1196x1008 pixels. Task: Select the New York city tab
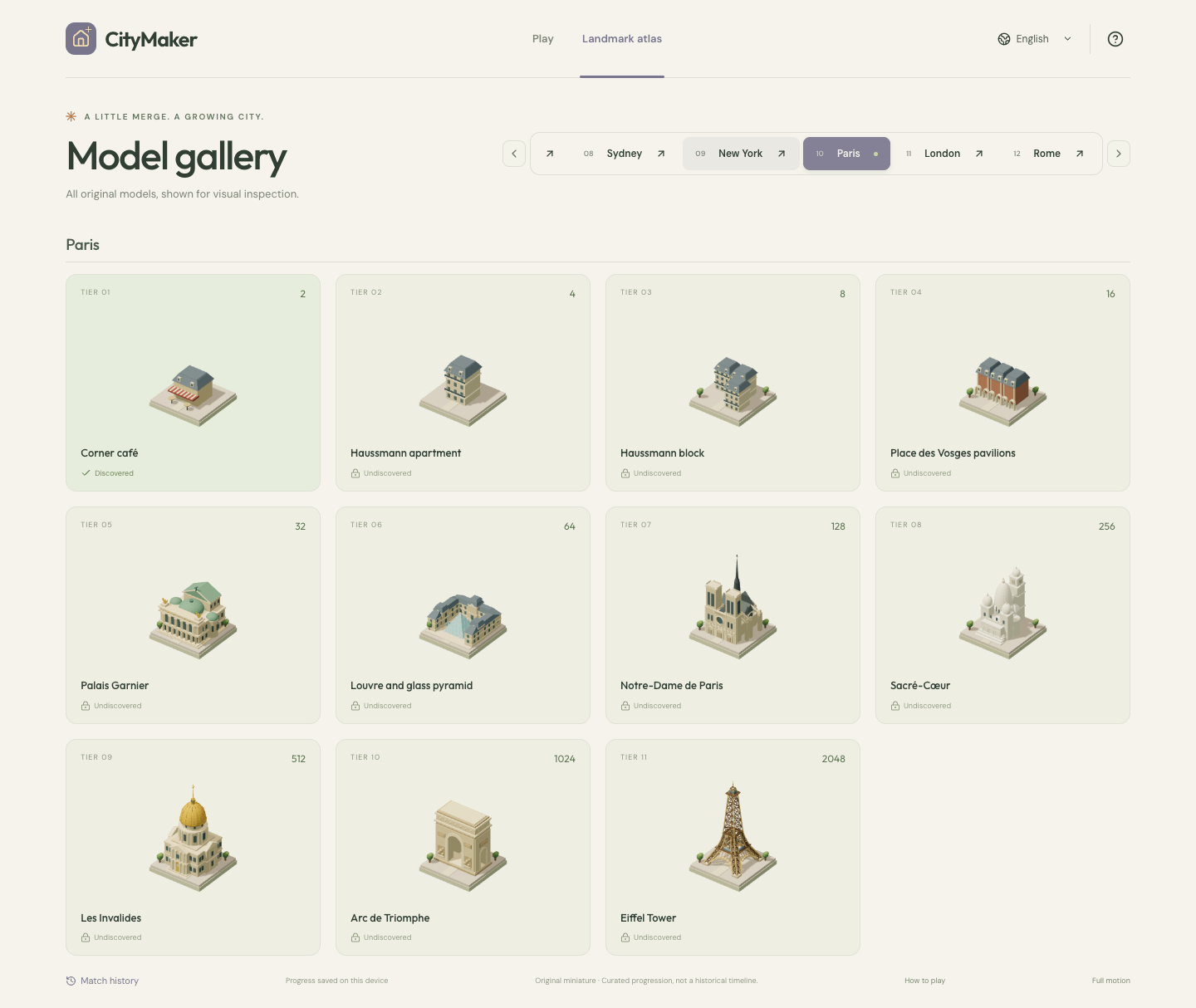pos(741,154)
